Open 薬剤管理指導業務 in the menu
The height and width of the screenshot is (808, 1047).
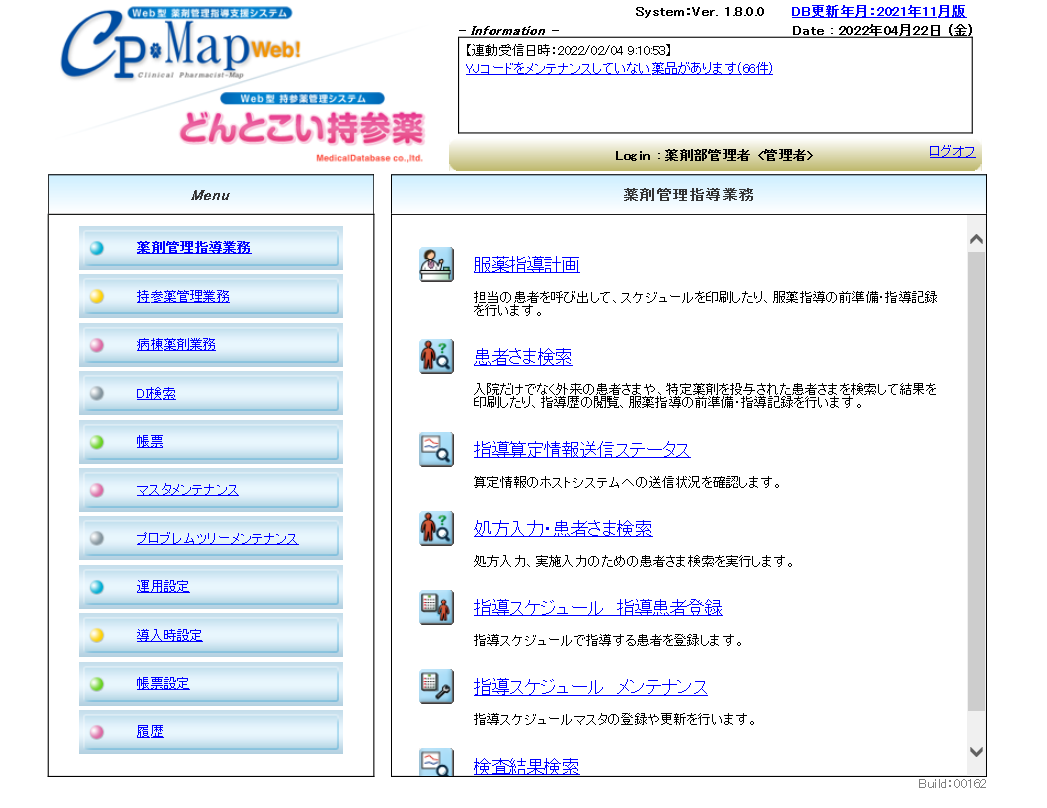[193, 248]
